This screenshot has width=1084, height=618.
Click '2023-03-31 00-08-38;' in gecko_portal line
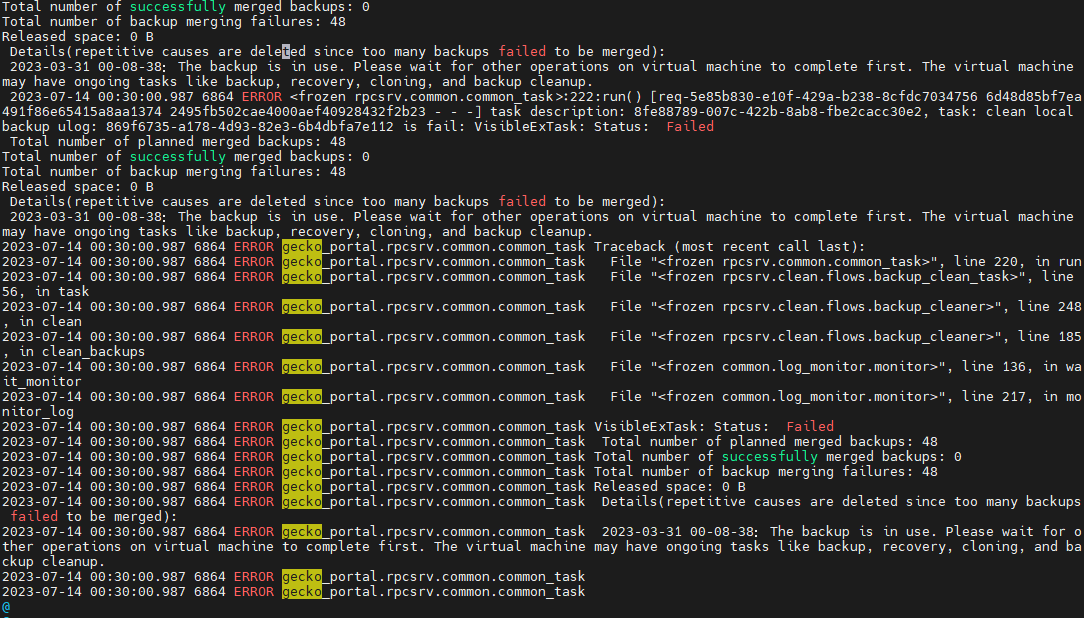680,532
